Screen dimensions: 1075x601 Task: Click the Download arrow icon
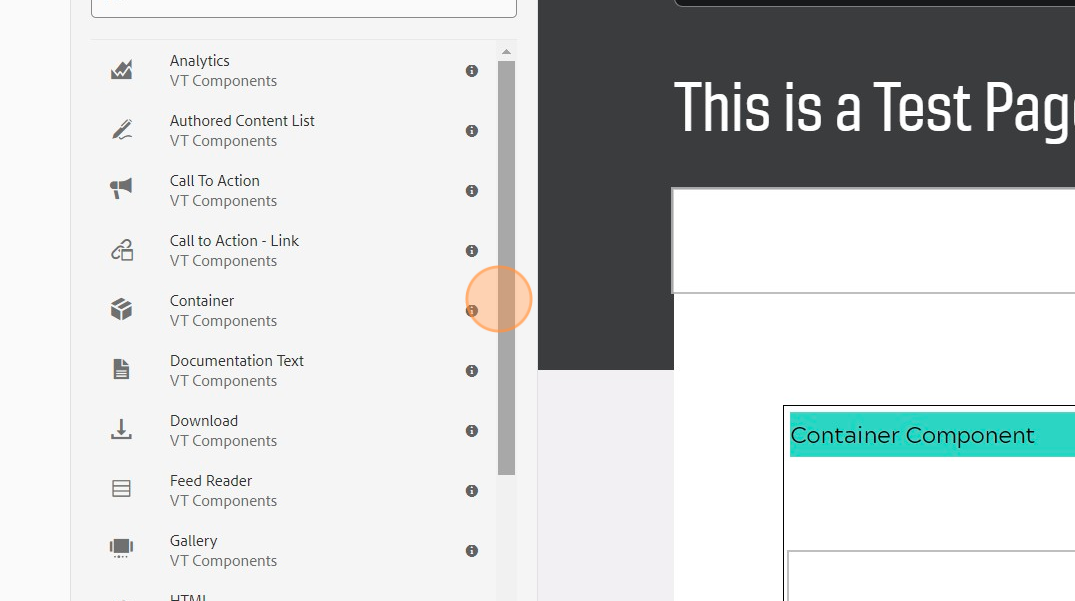click(121, 430)
